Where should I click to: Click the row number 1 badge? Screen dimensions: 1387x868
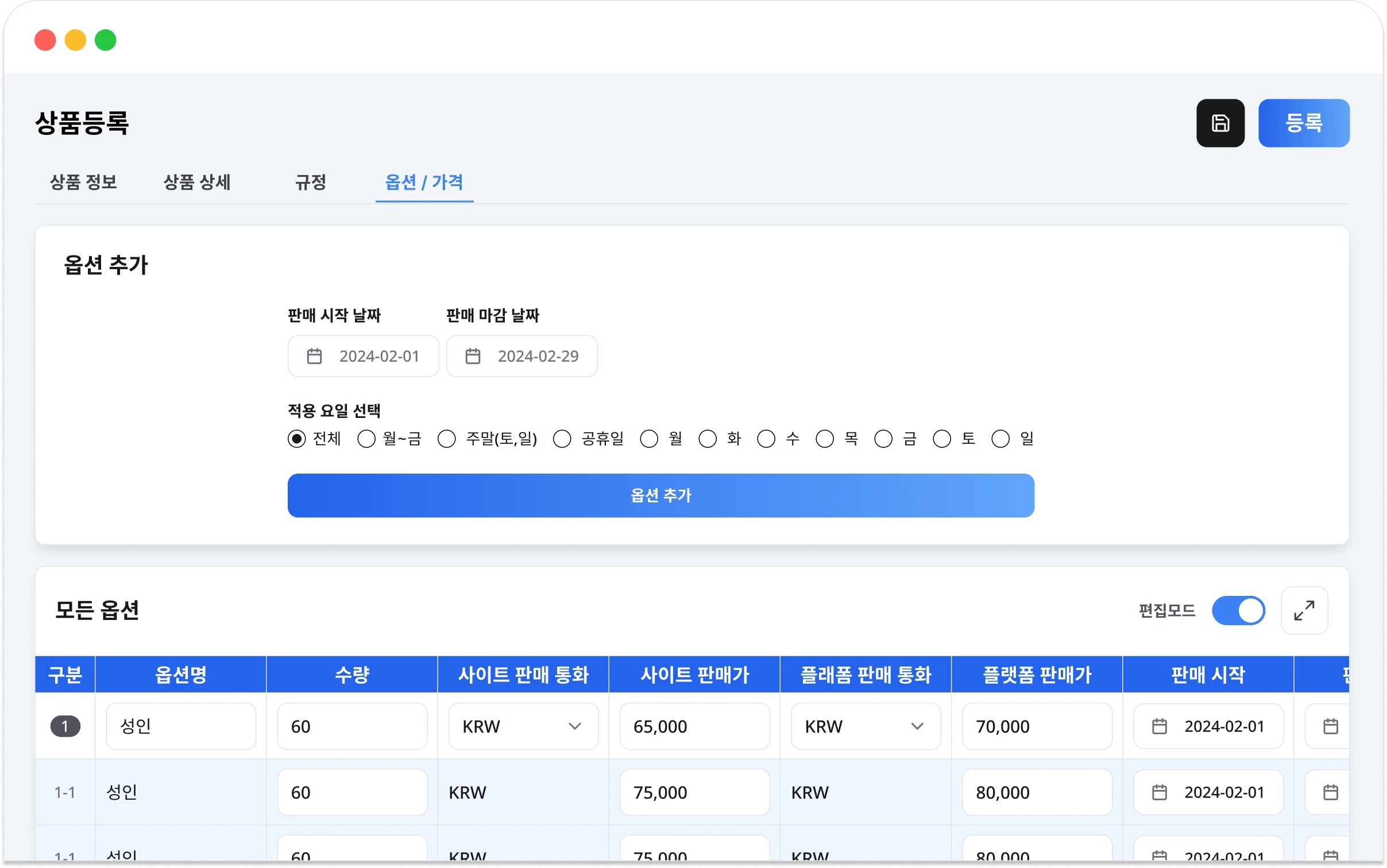tap(65, 726)
